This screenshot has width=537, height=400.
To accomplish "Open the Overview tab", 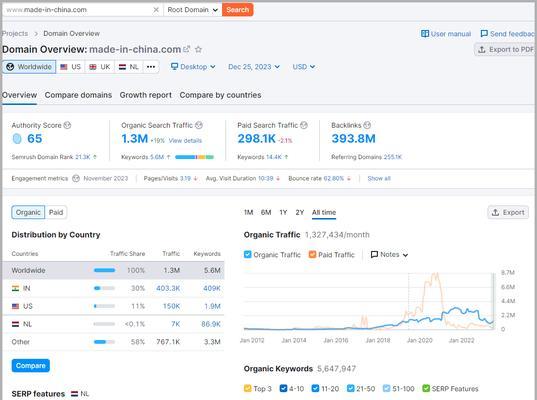I will tap(20, 95).
